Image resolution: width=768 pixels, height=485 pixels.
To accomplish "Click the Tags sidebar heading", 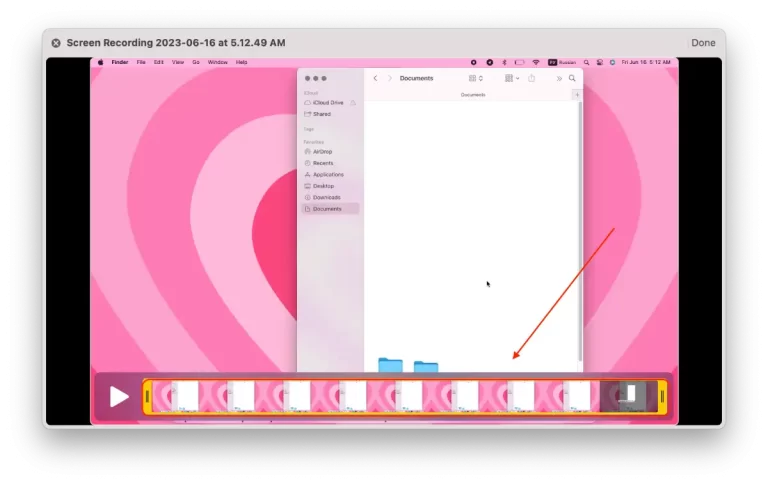I will [x=309, y=129].
